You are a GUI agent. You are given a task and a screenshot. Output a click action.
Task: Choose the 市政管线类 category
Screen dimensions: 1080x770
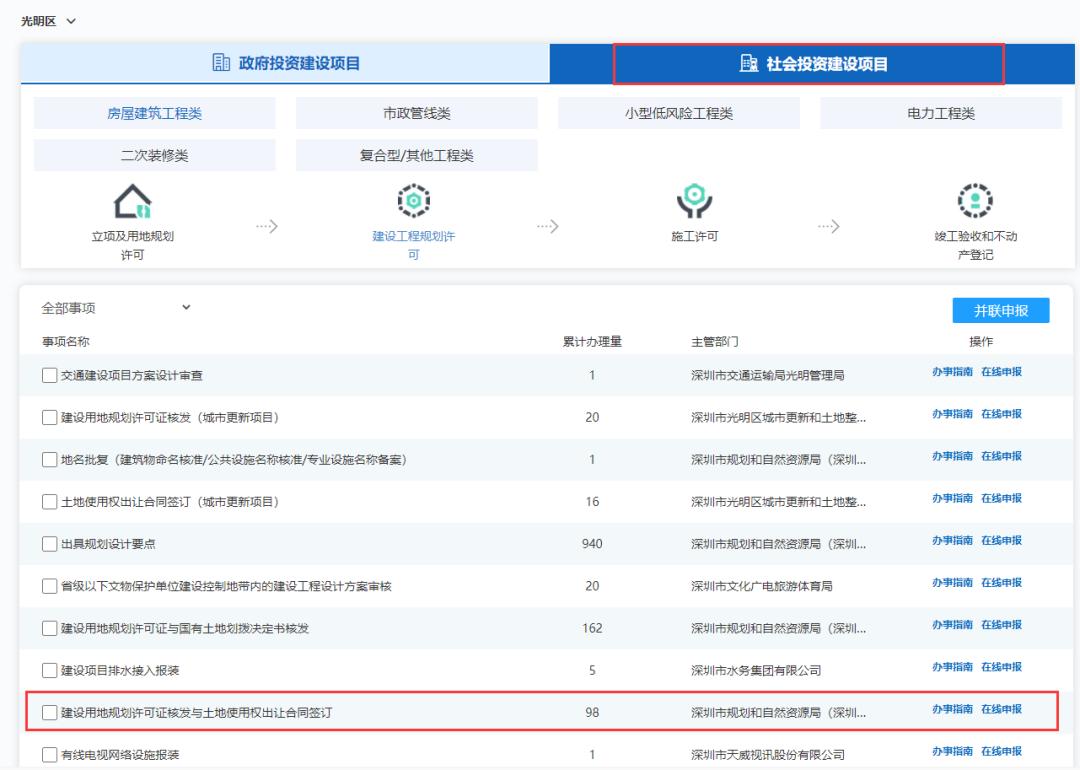click(417, 114)
